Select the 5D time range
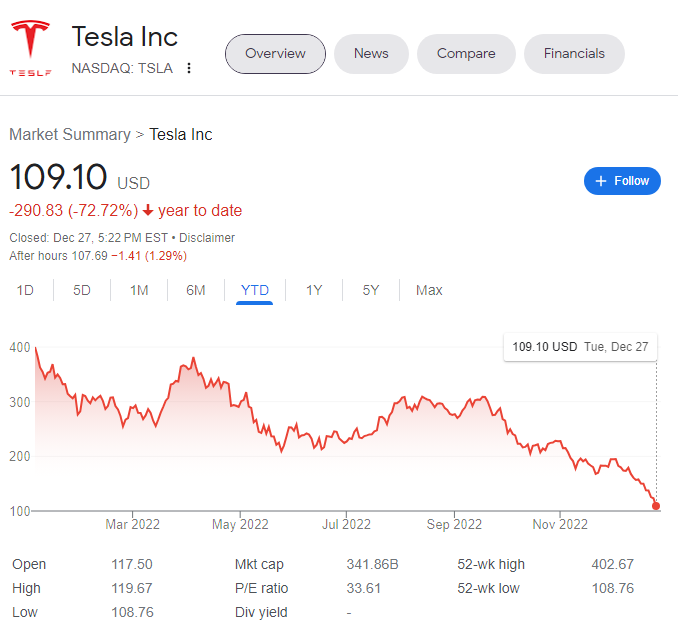The image size is (678, 639). coord(82,290)
